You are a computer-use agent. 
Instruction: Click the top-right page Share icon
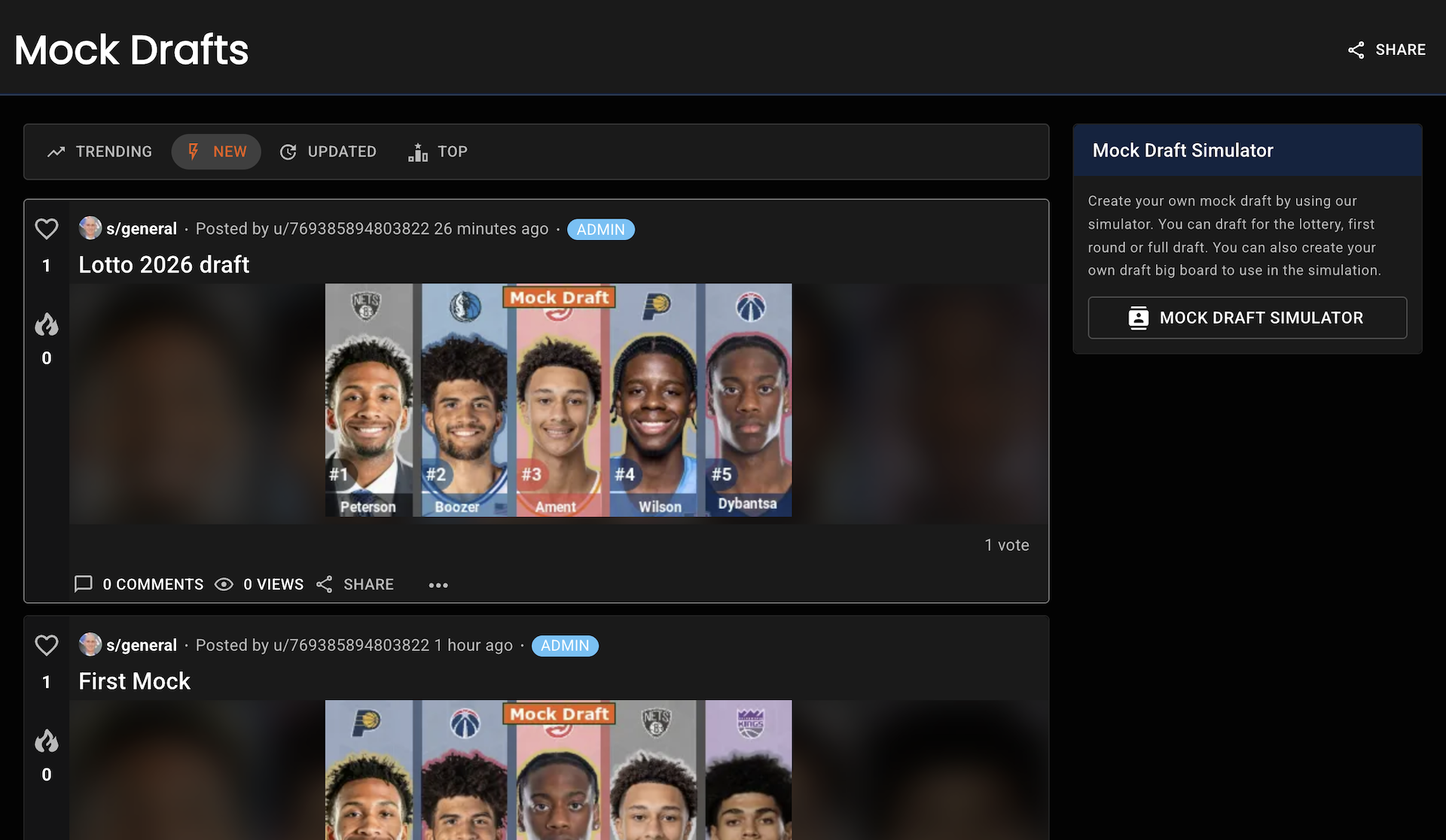pos(1356,50)
